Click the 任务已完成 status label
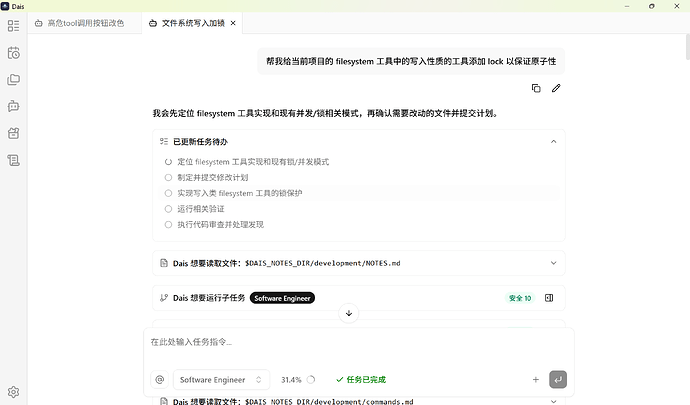This screenshot has width=690, height=405. click(361, 379)
